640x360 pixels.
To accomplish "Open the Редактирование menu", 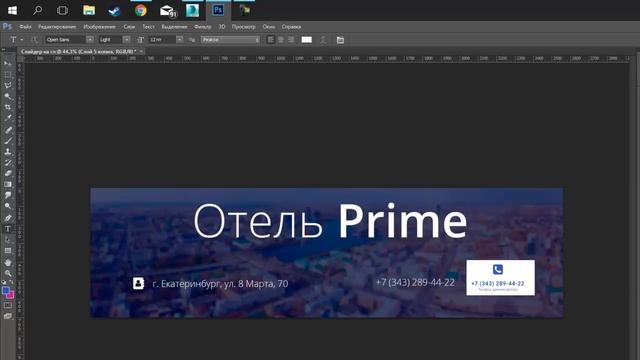I will [x=57, y=27].
